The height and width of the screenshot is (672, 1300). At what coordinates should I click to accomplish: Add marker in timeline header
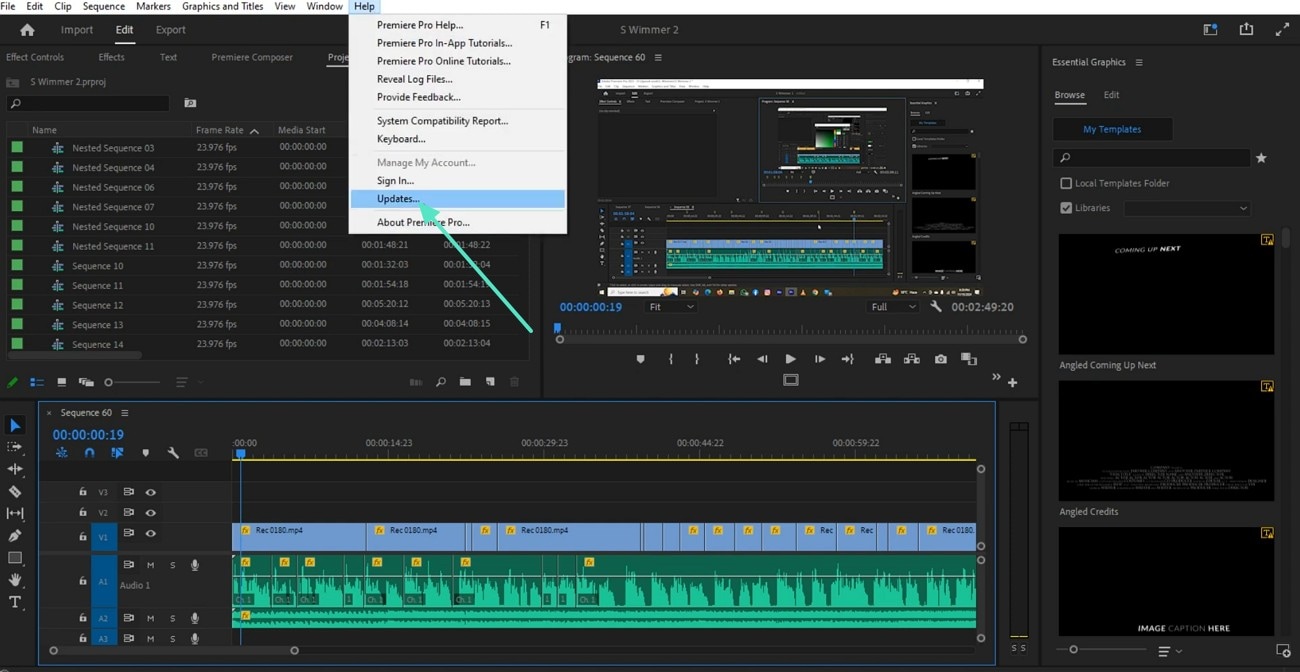point(146,453)
